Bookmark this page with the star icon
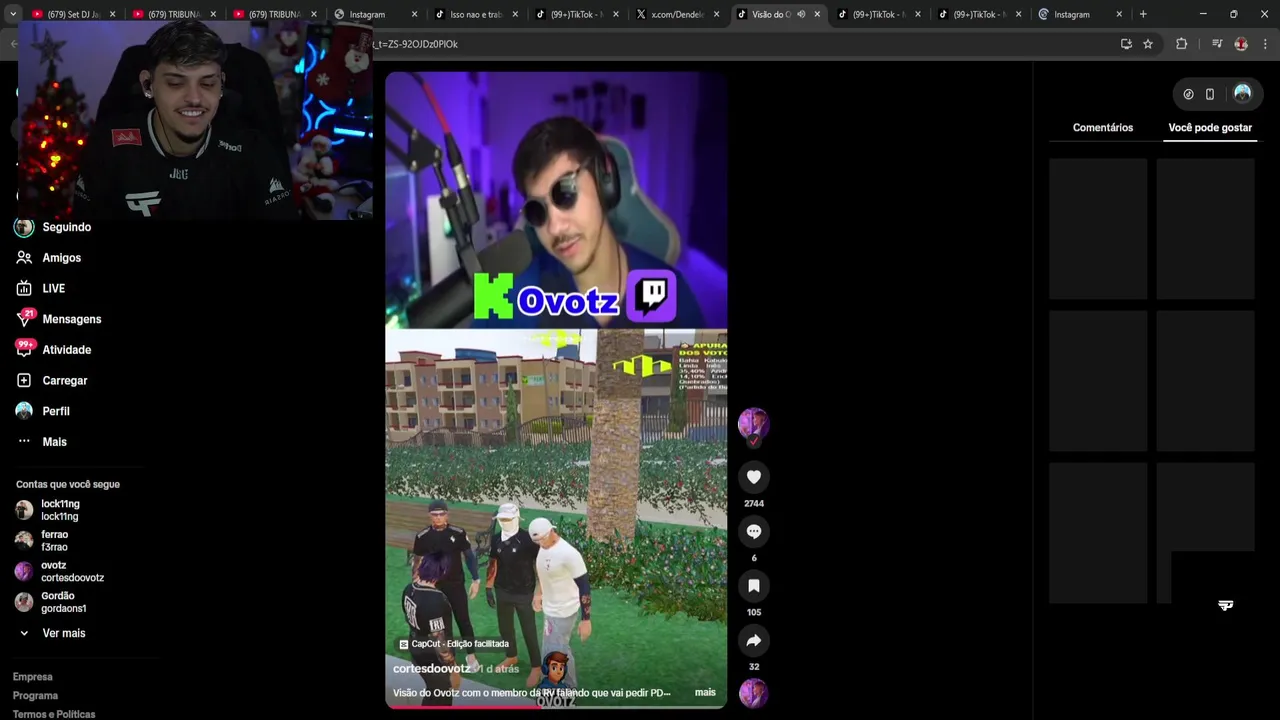 [1148, 44]
